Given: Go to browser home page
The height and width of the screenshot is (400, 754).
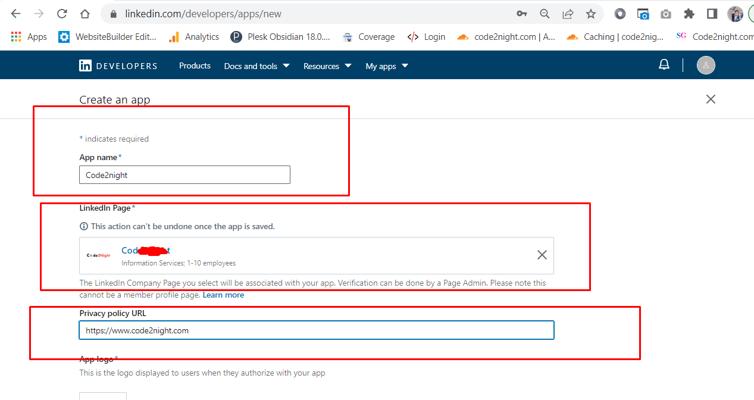Looking at the screenshot, I should 86,14.
